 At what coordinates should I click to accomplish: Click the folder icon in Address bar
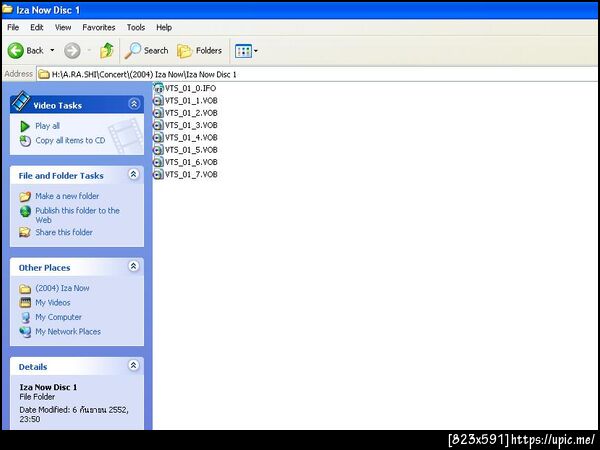tap(44, 74)
